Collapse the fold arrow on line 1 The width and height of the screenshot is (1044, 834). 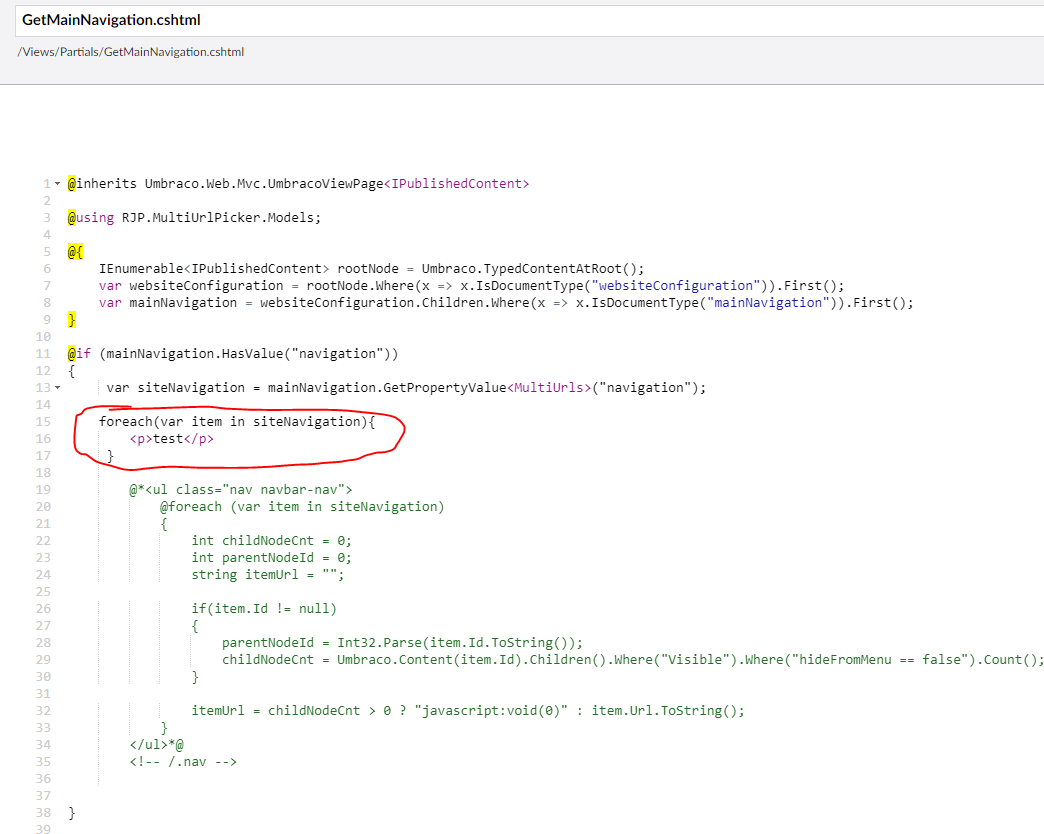[x=57, y=184]
